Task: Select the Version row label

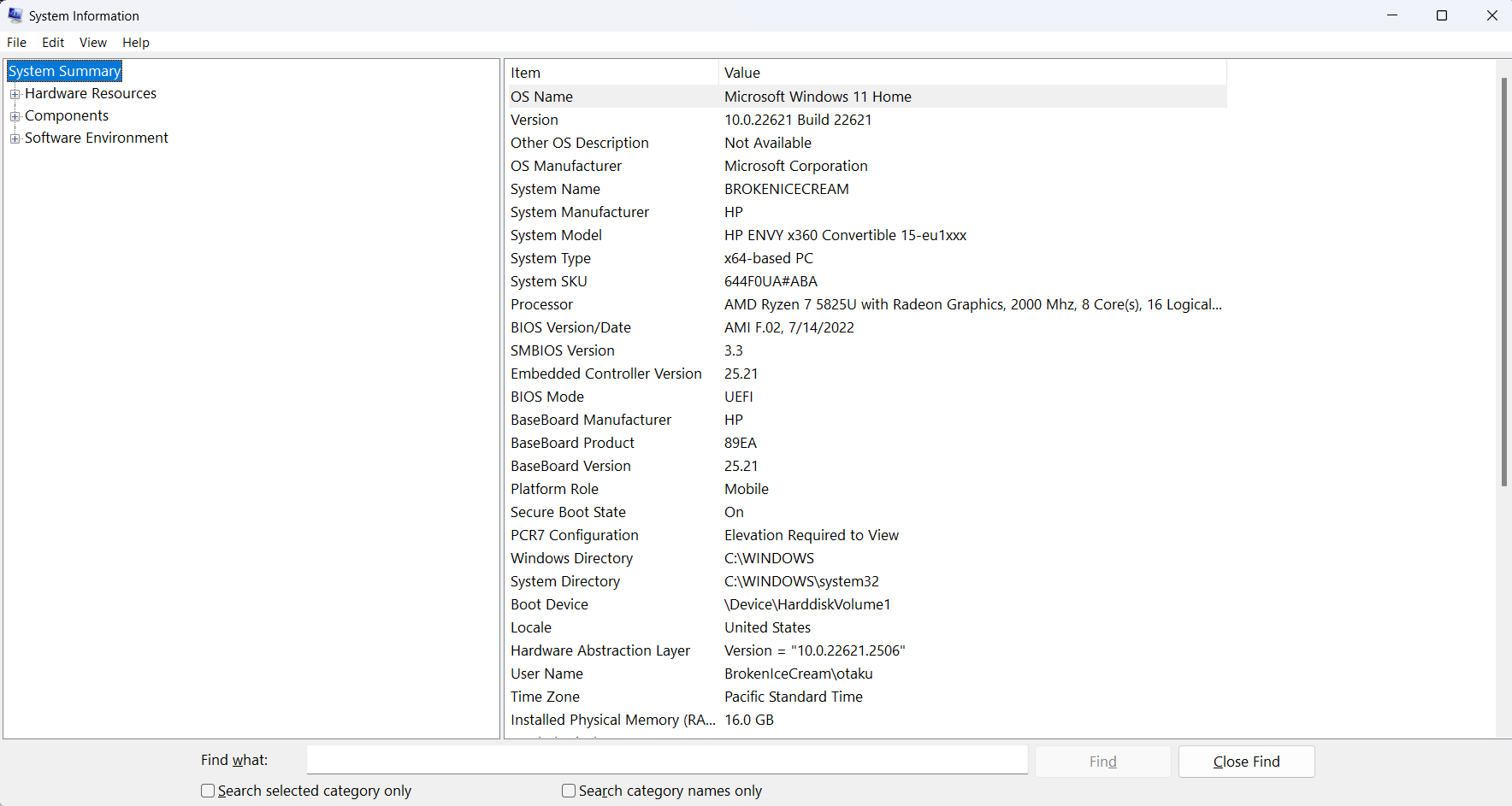Action: pyautogui.click(x=535, y=120)
